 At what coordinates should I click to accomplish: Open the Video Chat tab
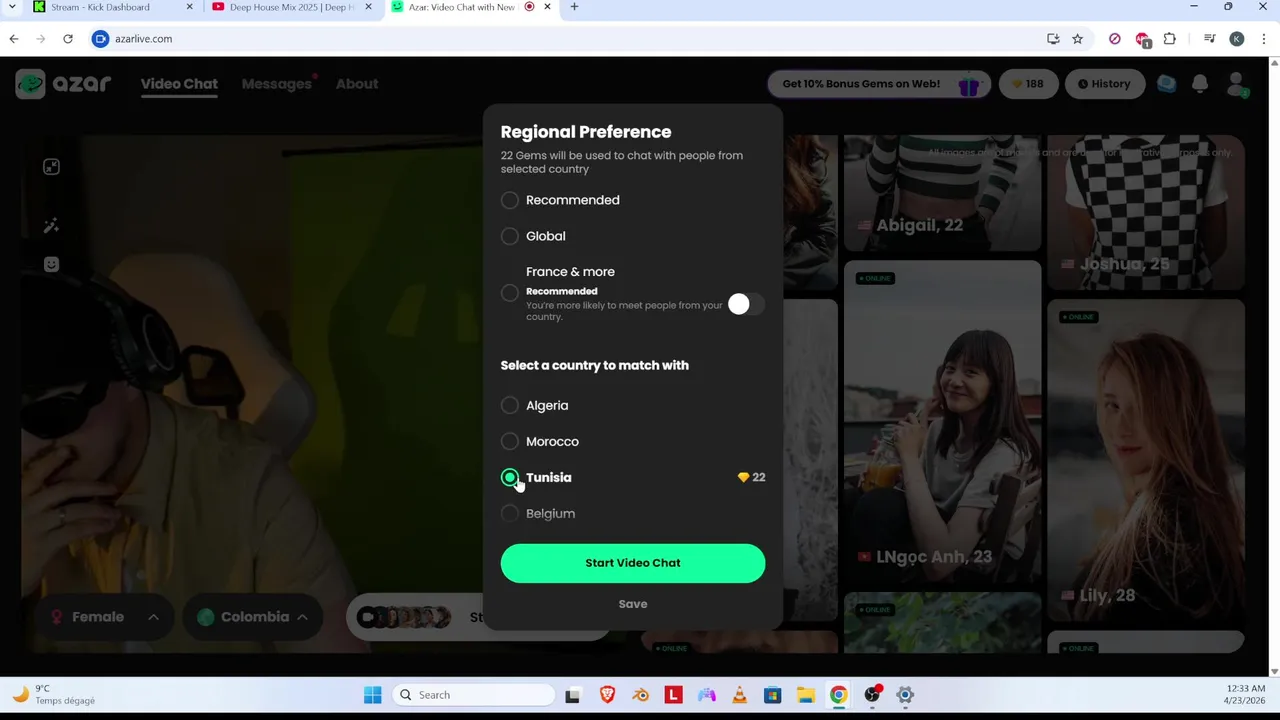pos(179,84)
